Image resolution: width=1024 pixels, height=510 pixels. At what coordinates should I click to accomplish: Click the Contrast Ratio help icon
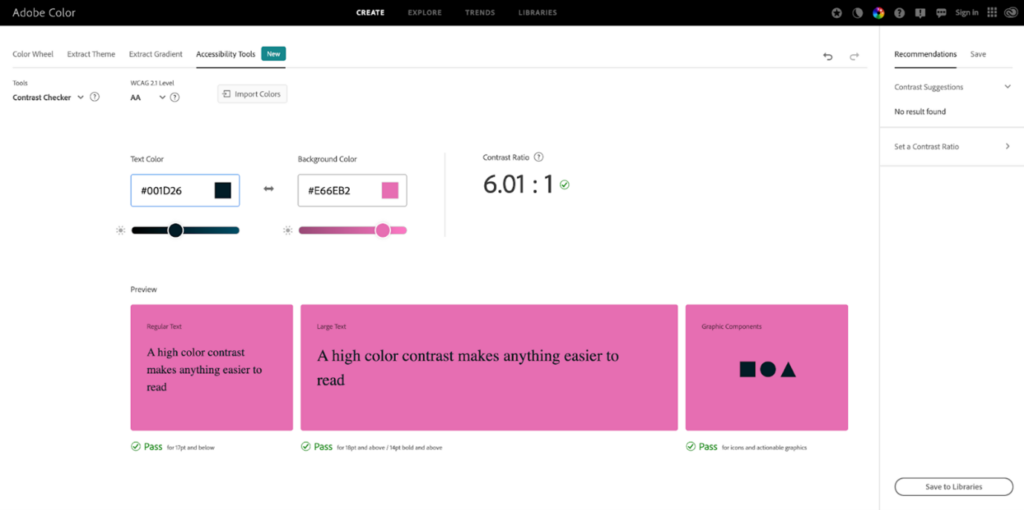click(x=538, y=157)
